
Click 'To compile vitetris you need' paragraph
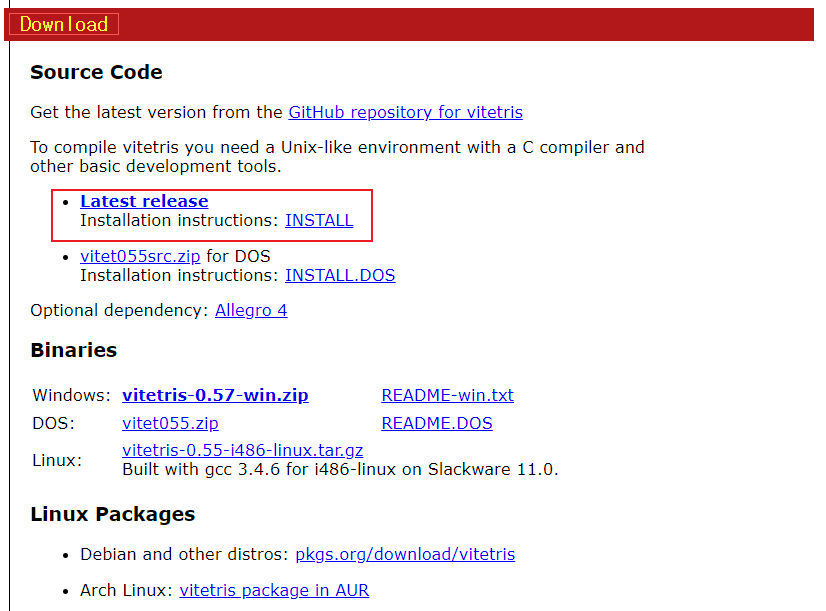337,156
